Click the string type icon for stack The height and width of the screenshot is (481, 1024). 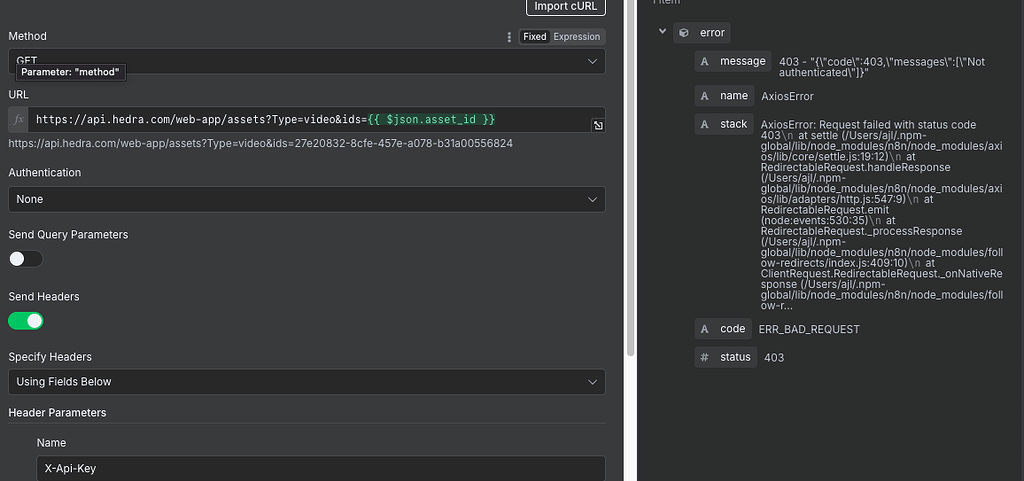pyautogui.click(x=705, y=124)
